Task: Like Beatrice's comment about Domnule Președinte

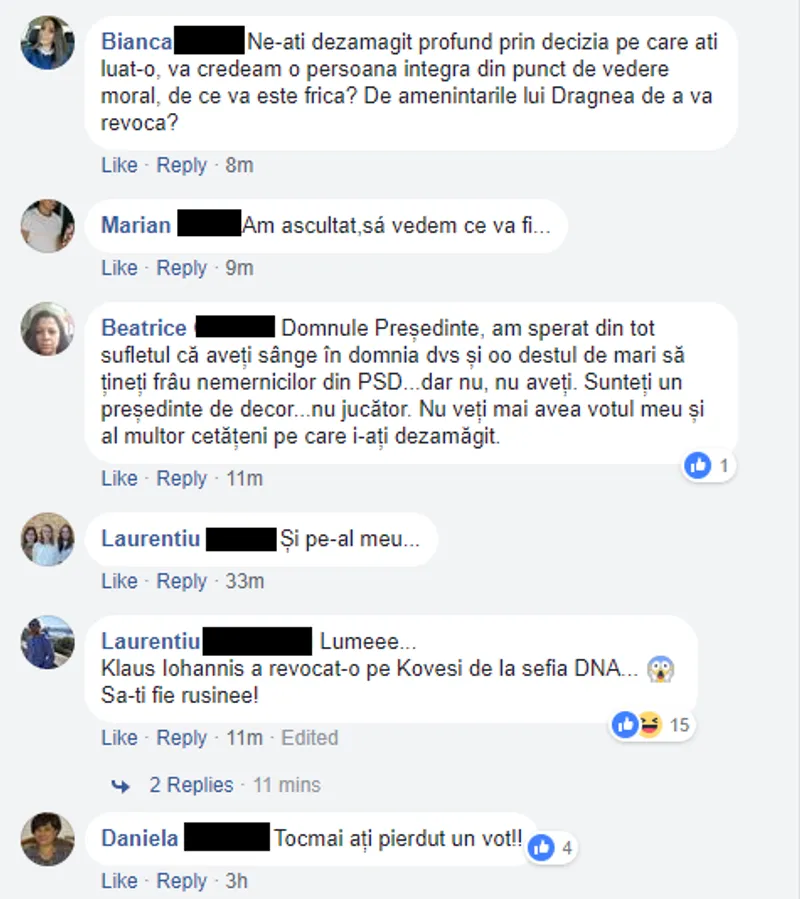Action: (x=119, y=478)
